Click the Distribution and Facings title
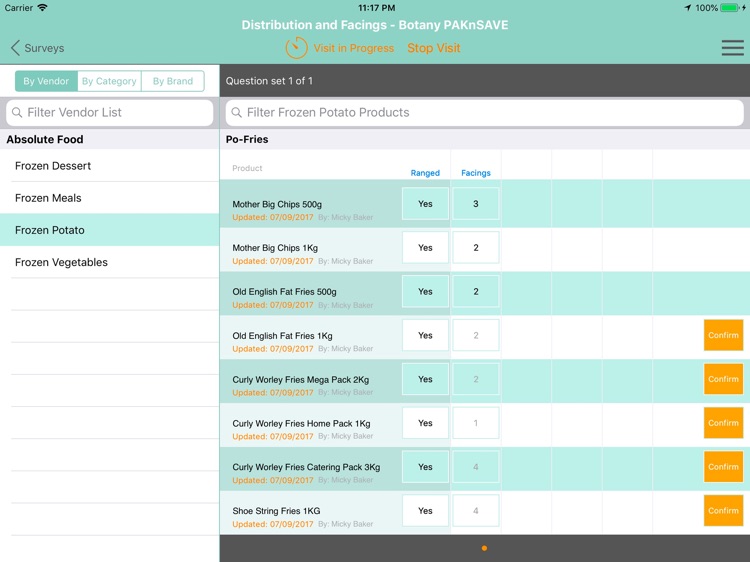 (x=375, y=25)
